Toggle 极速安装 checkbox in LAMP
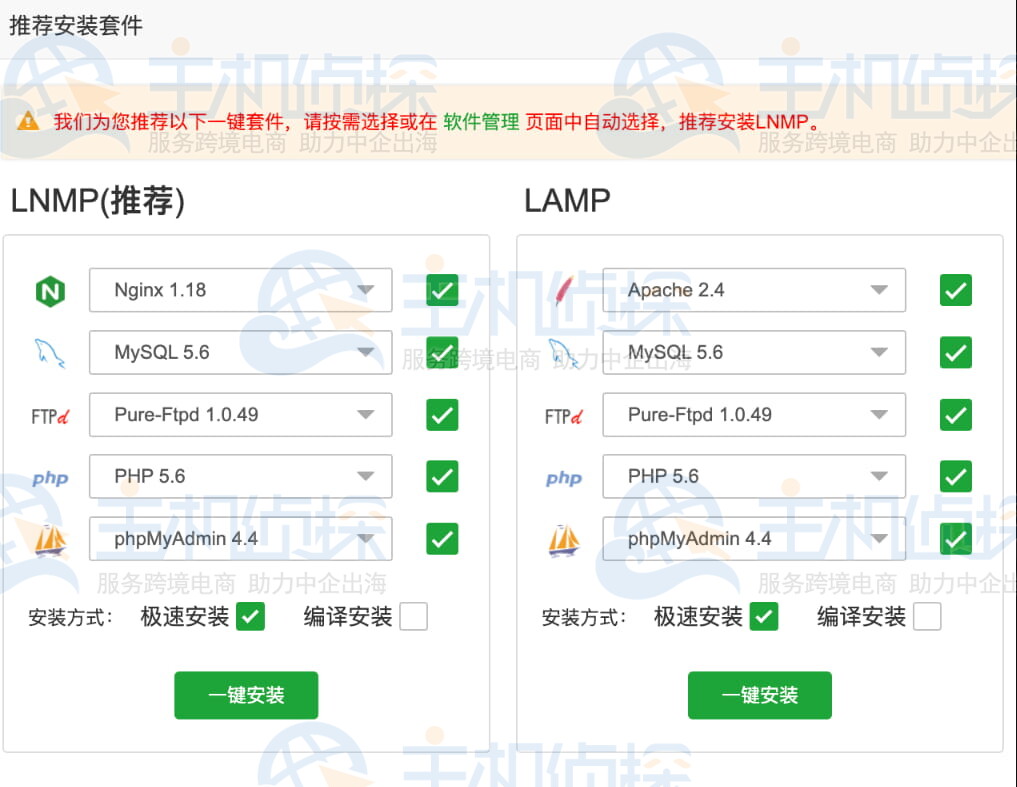The width and height of the screenshot is (1017, 787). [x=764, y=616]
